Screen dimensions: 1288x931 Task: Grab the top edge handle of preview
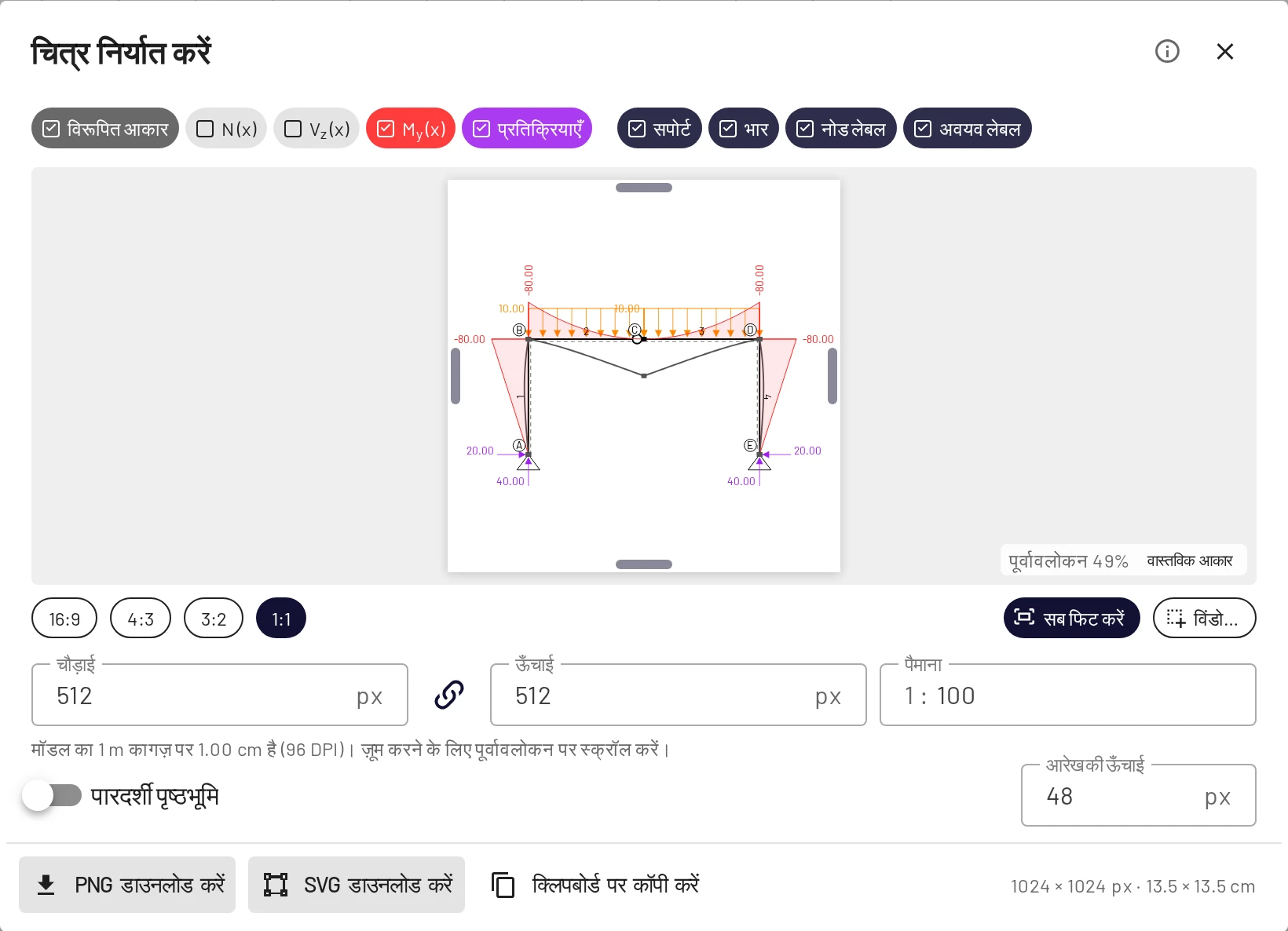coord(644,188)
